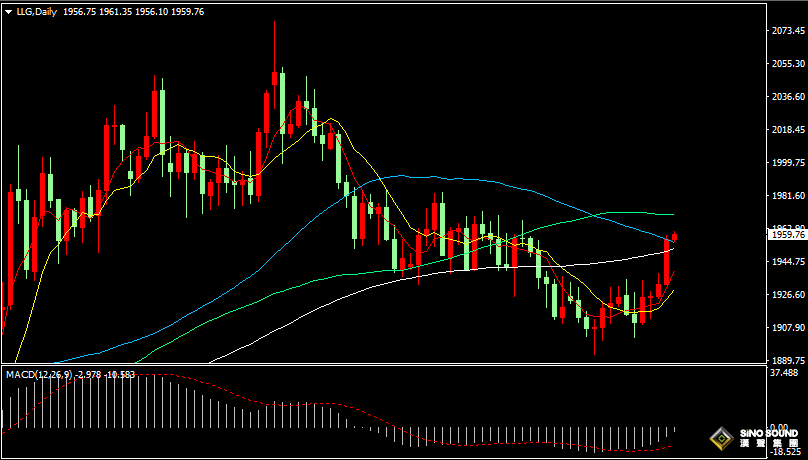Click the 2036.60 price axis label

coord(788,97)
